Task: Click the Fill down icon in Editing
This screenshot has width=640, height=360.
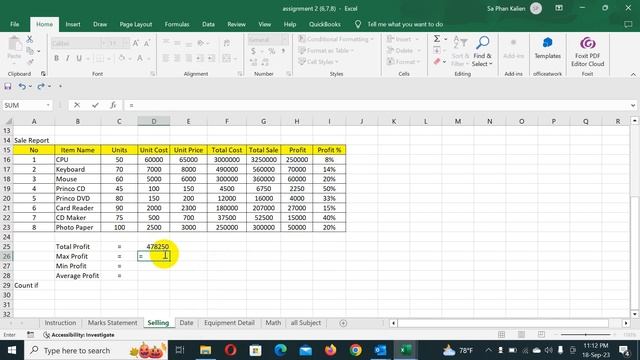Action: tap(437, 50)
